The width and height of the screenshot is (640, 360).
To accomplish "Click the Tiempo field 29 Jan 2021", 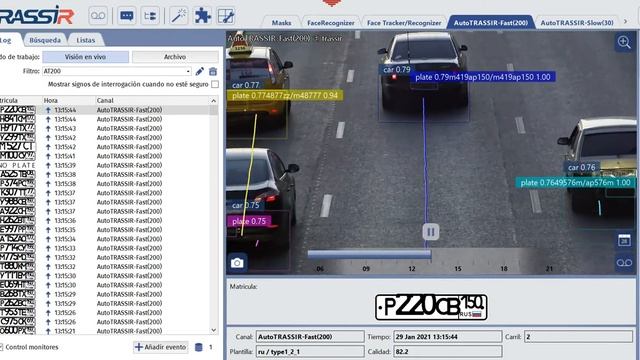I will pos(447,337).
